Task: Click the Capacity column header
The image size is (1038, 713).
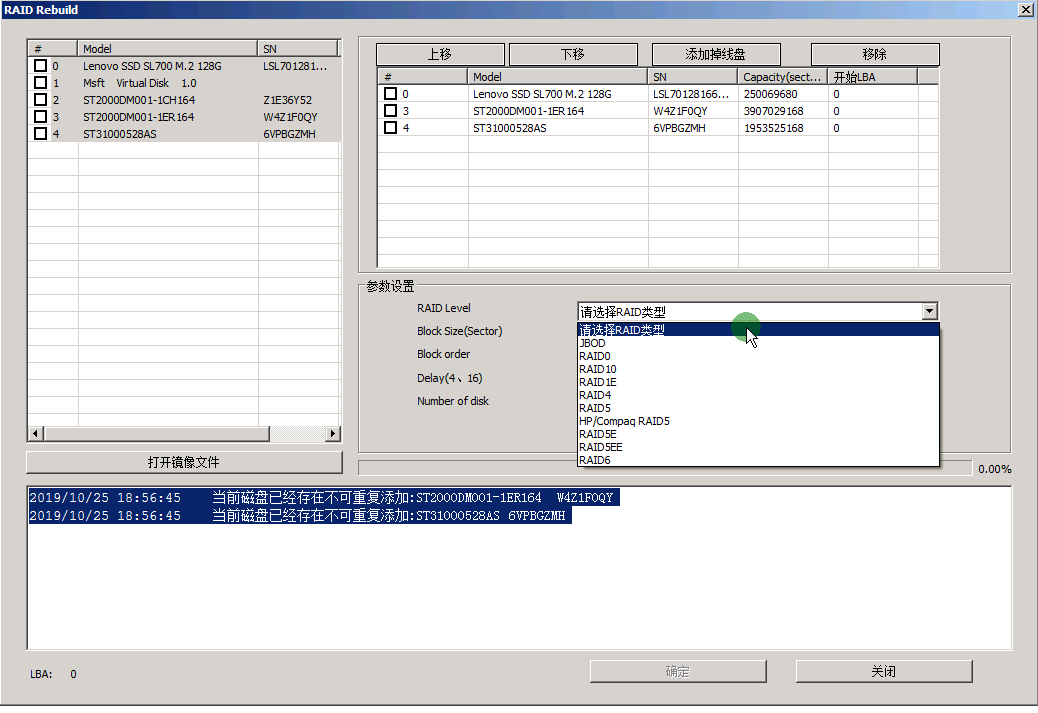Action: [x=782, y=77]
